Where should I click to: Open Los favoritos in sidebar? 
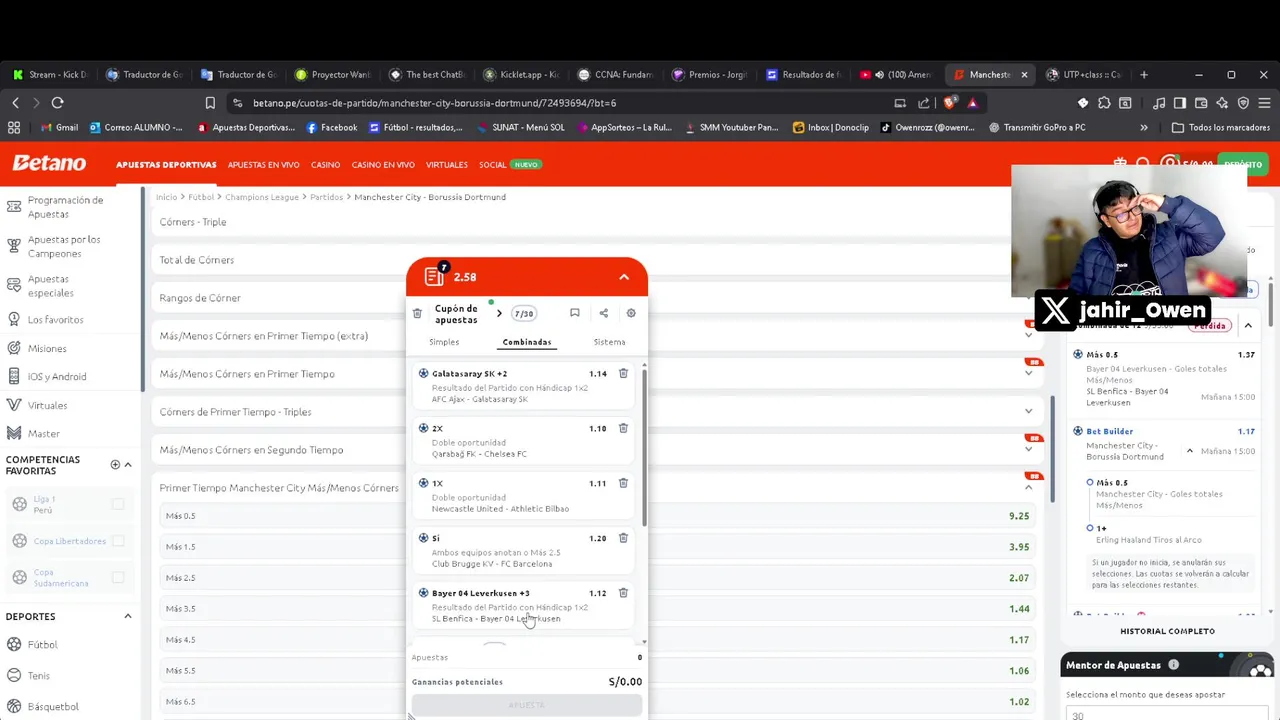(55, 319)
